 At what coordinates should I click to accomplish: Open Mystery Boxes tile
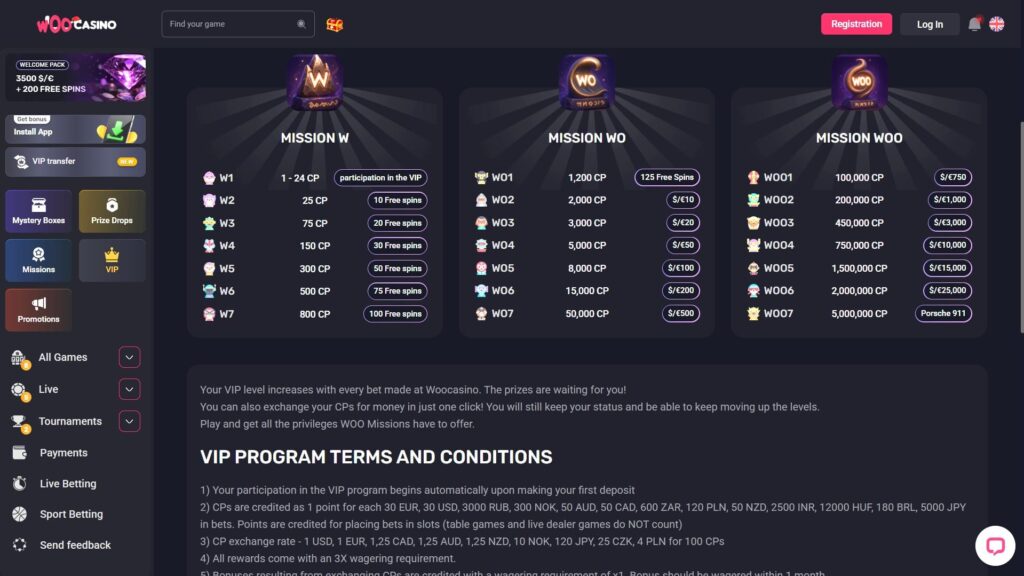pos(38,211)
